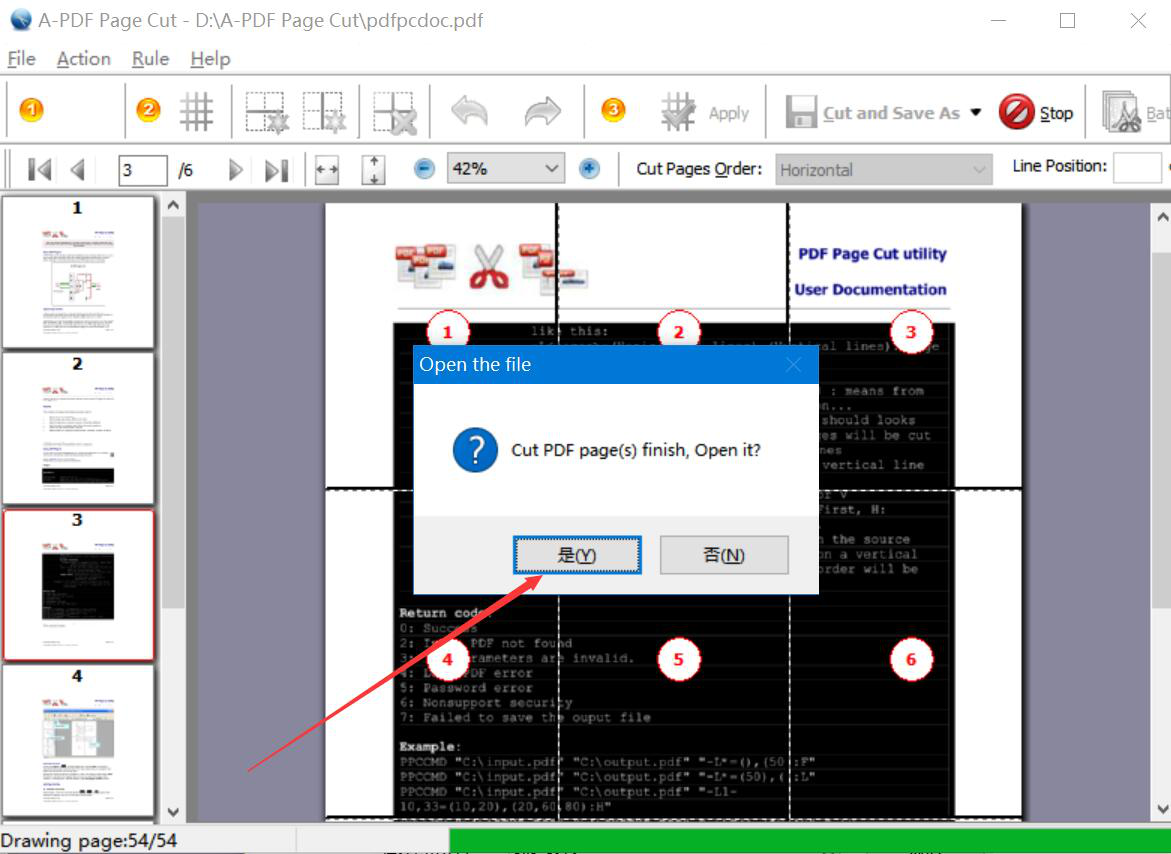The image size is (1171, 854).
Task: Click the delete vertical line icon
Action: 324,113
